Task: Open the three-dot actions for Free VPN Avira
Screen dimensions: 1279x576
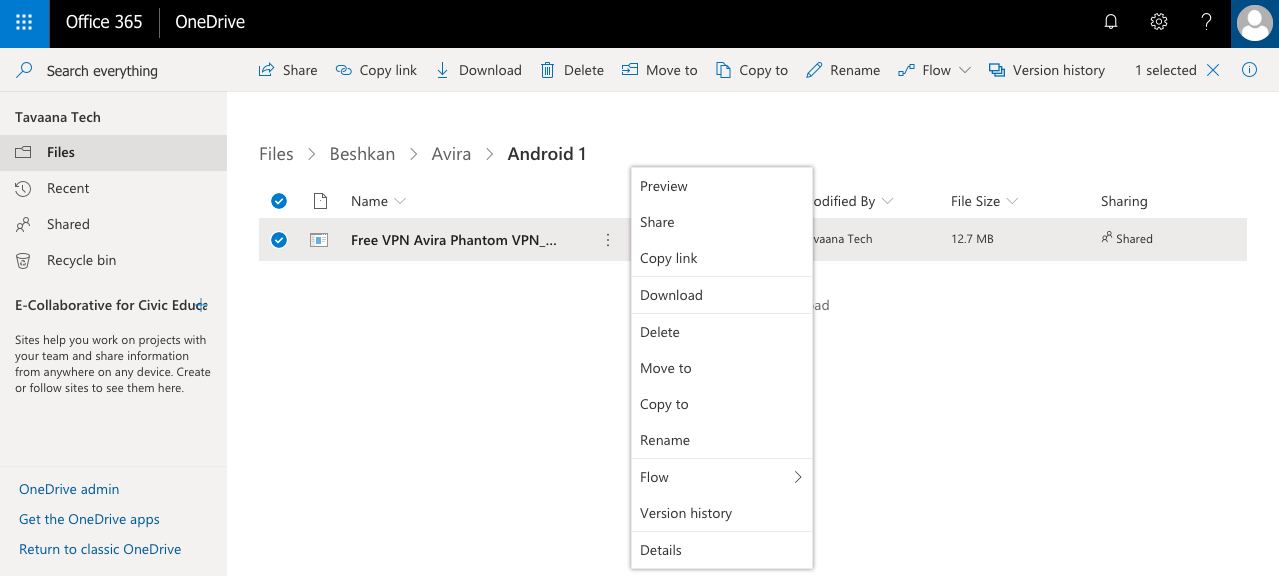Action: click(x=608, y=240)
